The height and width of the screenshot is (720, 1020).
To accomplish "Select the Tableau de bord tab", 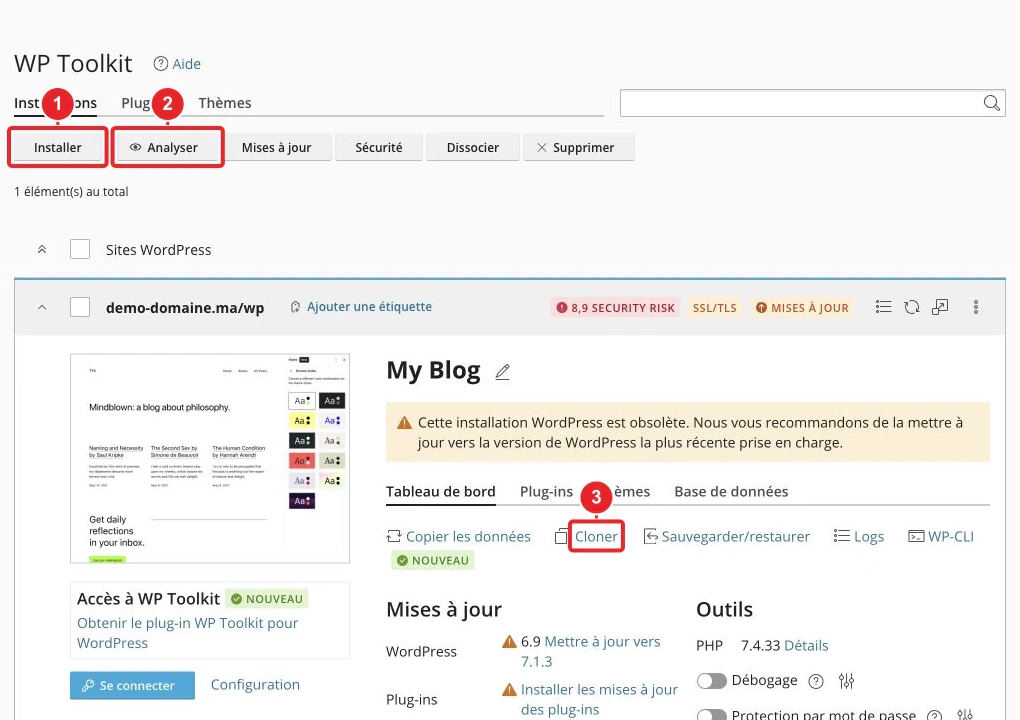I will point(440,492).
